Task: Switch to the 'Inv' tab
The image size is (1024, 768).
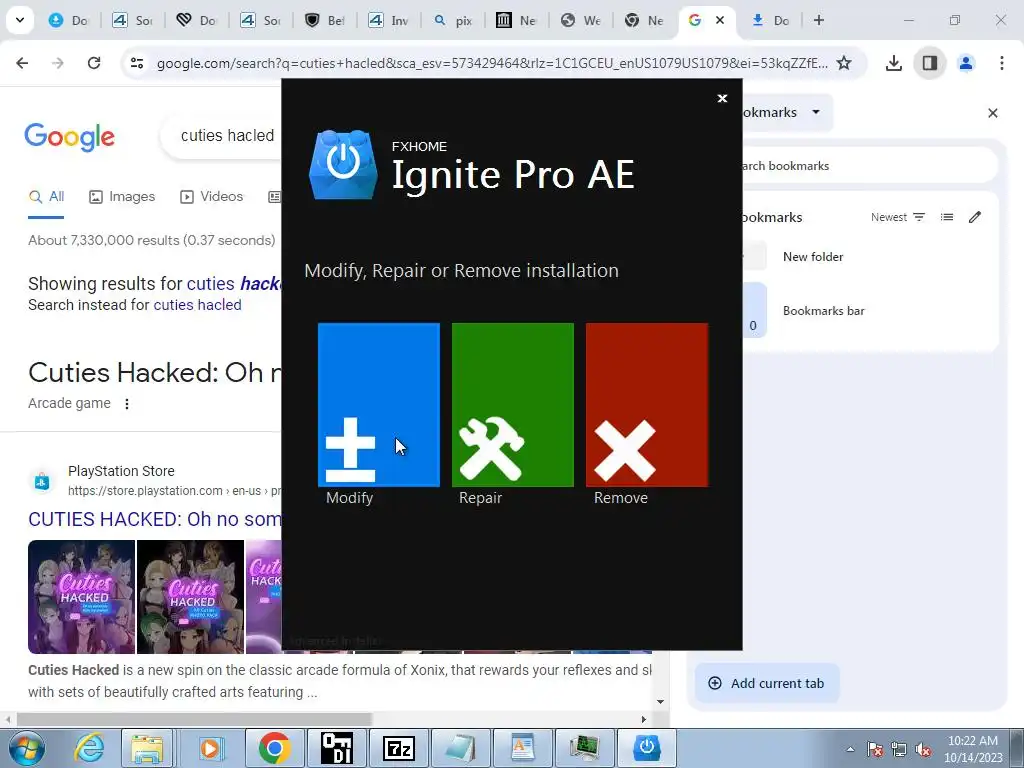Action: pyautogui.click(x=389, y=20)
